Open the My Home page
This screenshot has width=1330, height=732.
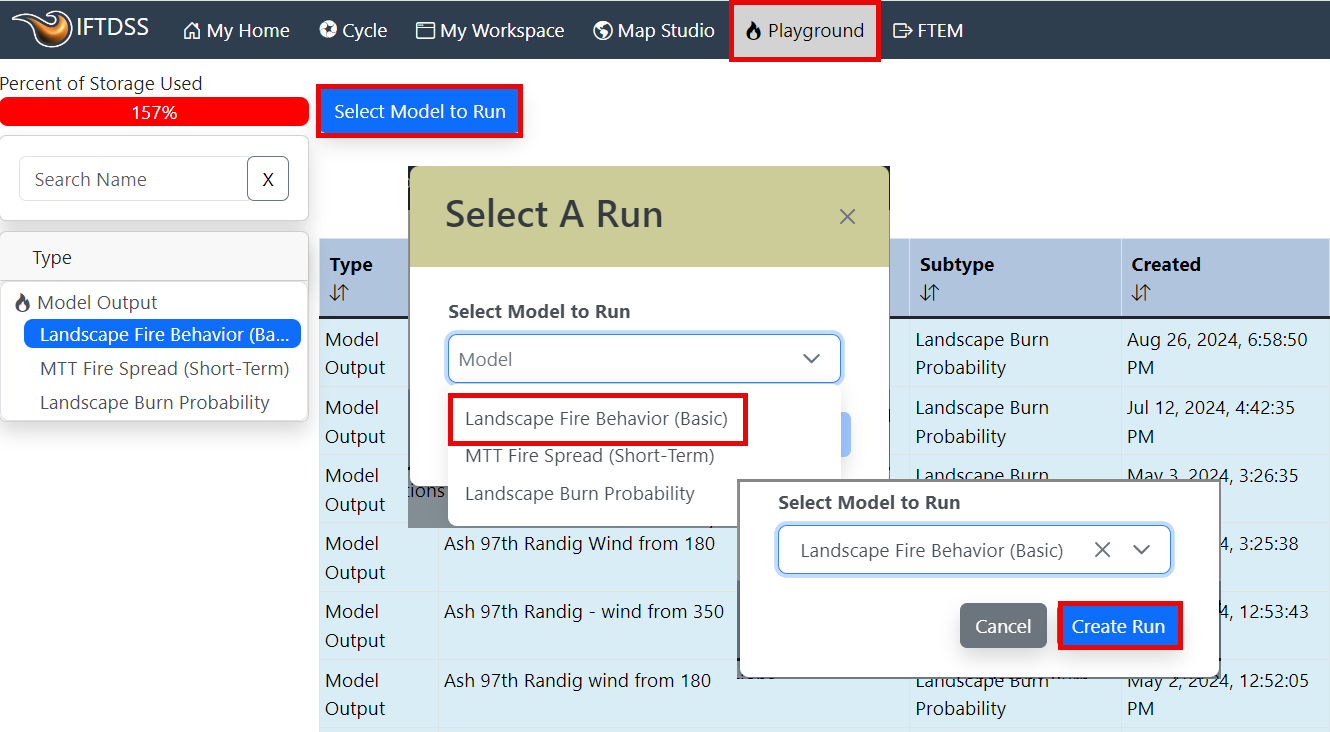click(237, 31)
